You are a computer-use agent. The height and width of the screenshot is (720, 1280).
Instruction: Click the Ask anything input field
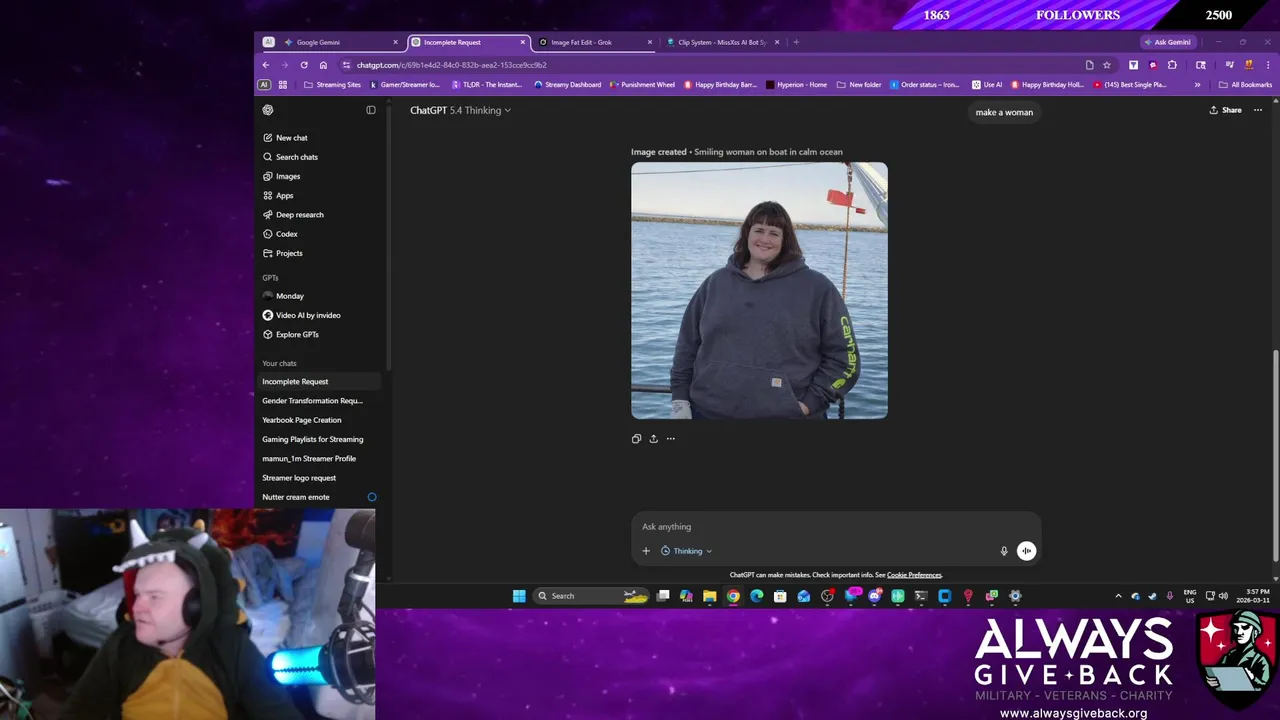click(x=835, y=527)
